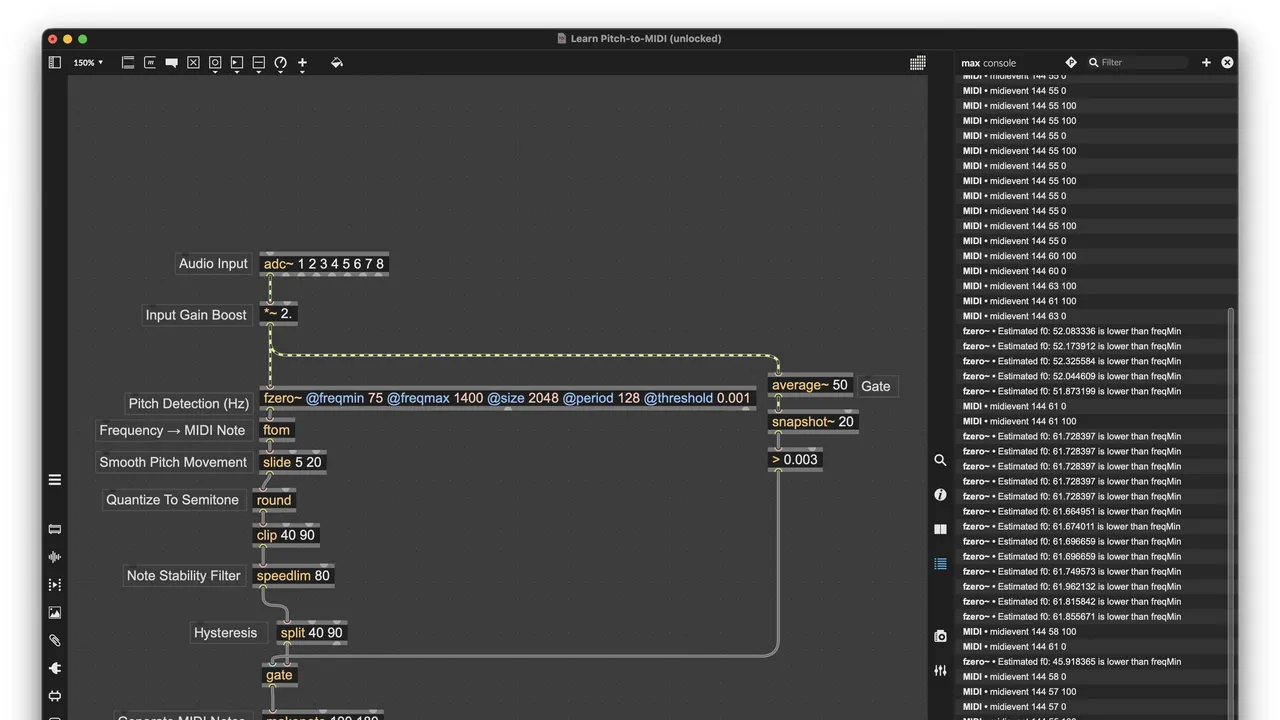Click the plus button in console header
The height and width of the screenshot is (720, 1280).
(1206, 62)
